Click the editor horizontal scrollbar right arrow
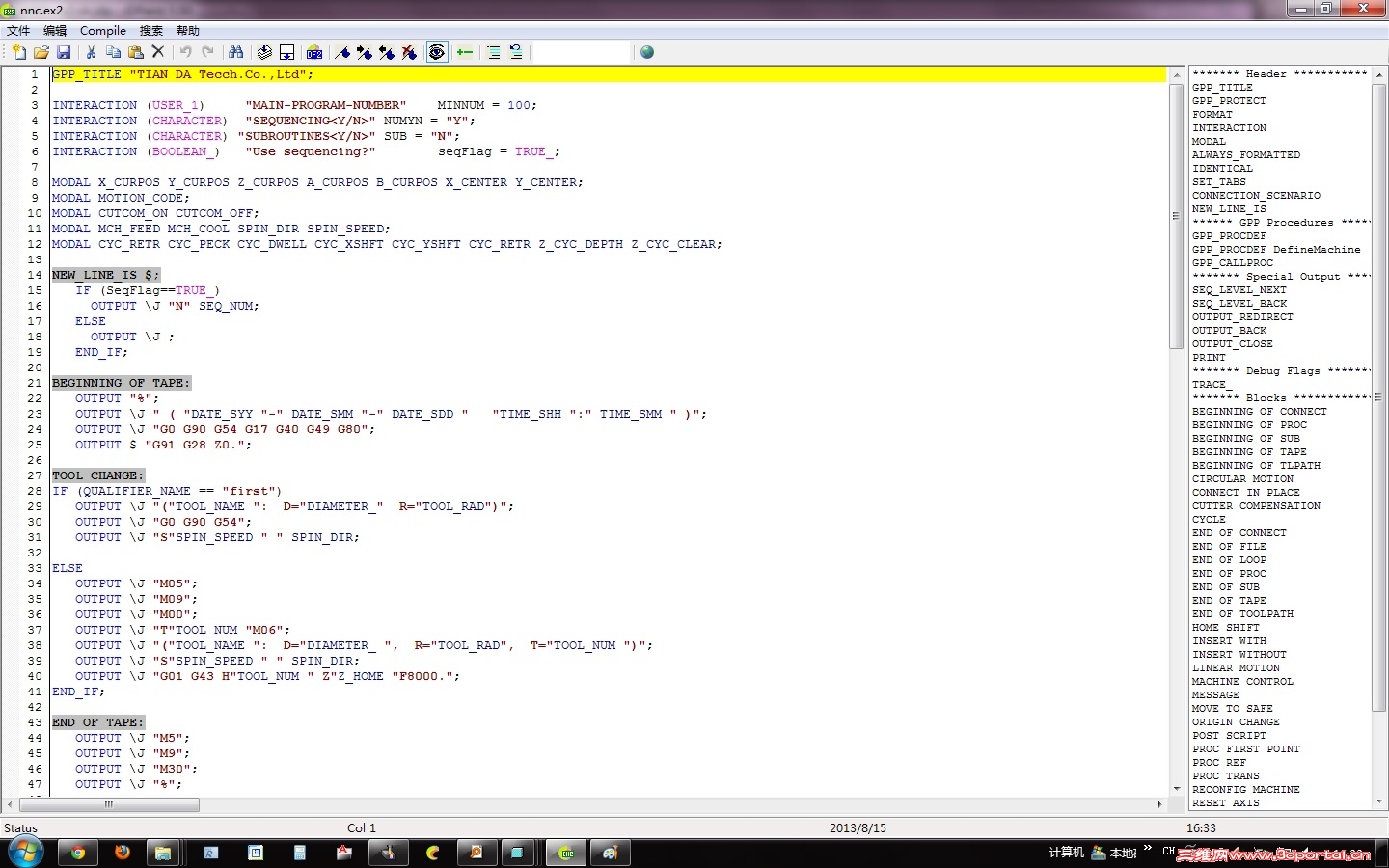This screenshot has width=1389, height=868. 1159,804
